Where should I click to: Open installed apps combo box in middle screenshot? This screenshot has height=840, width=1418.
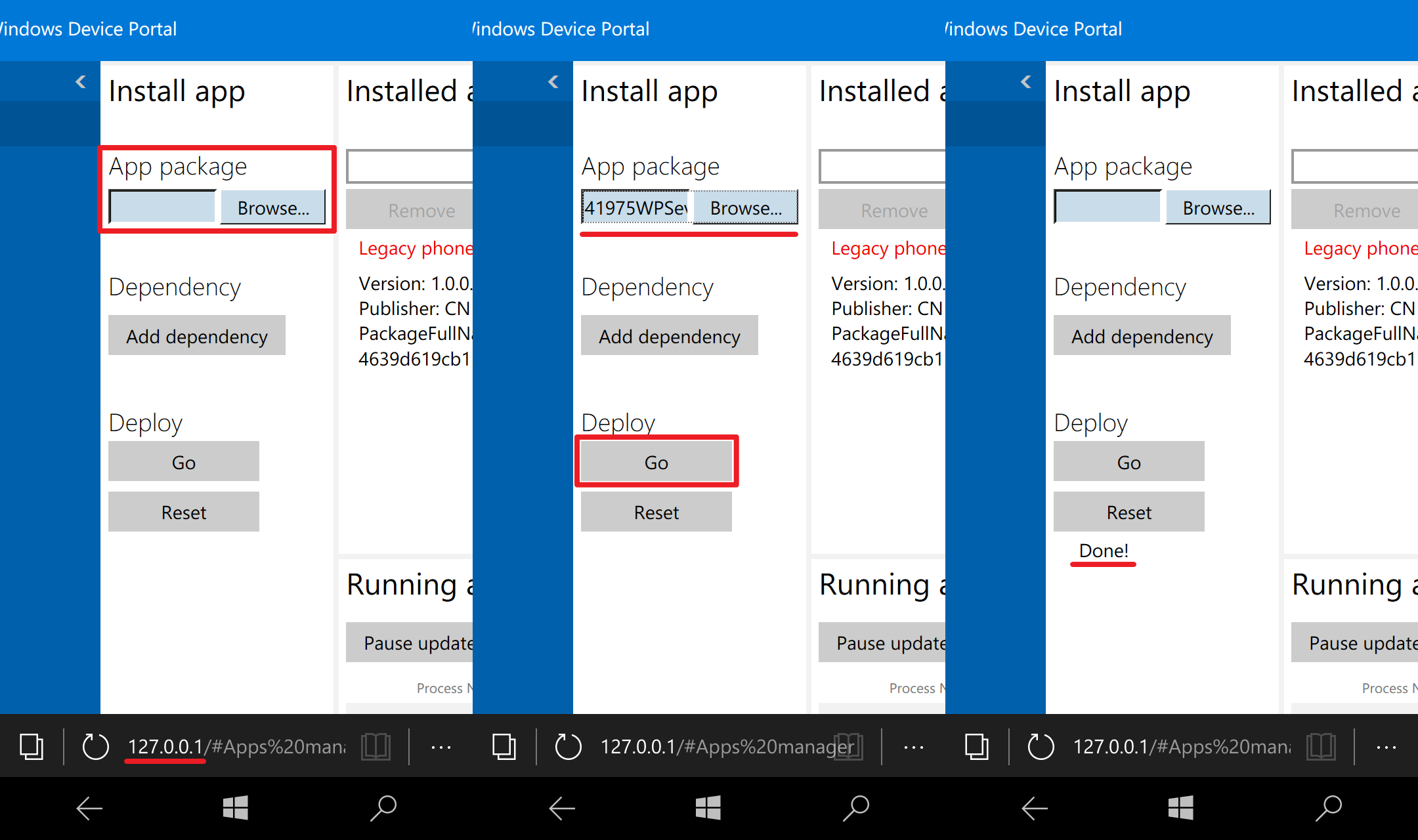(x=882, y=167)
